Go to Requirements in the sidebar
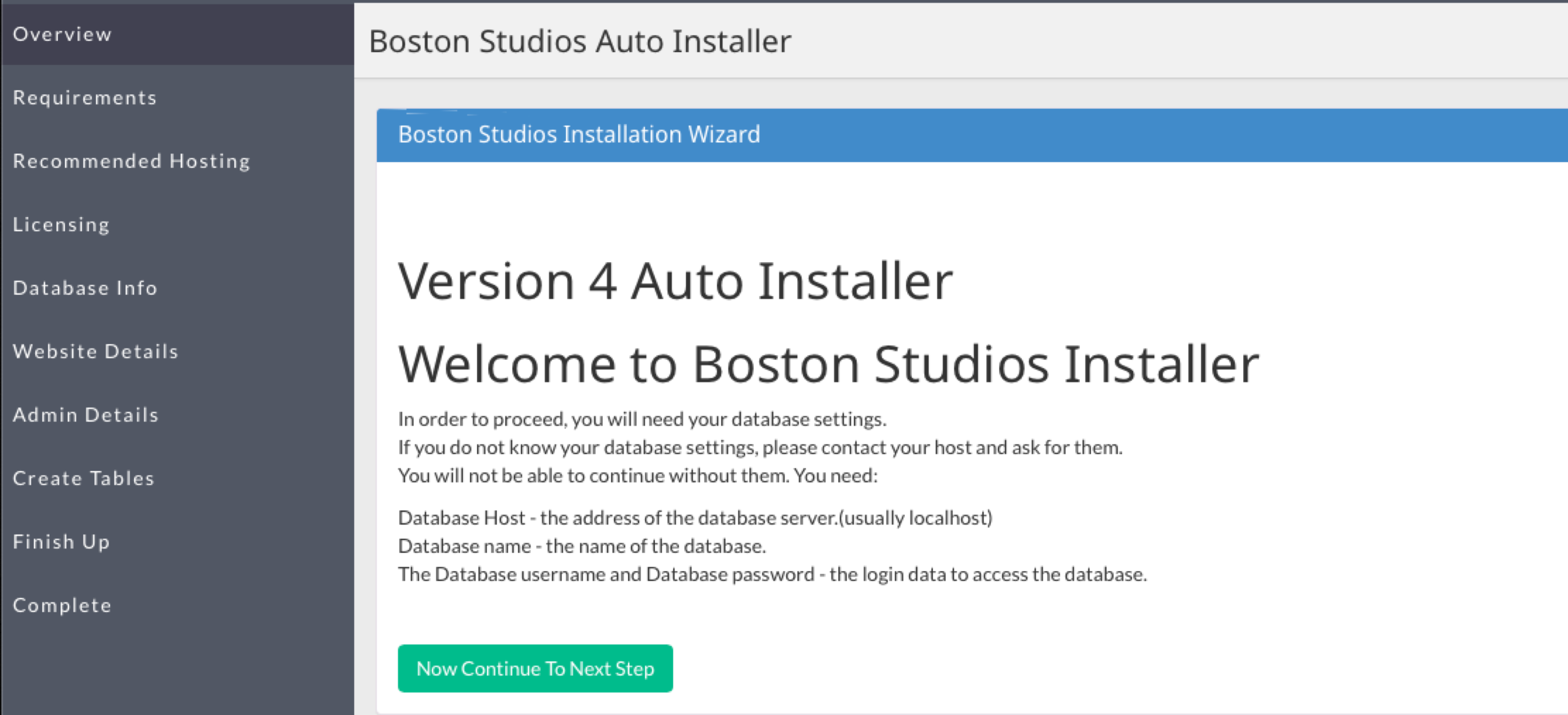 pos(85,97)
